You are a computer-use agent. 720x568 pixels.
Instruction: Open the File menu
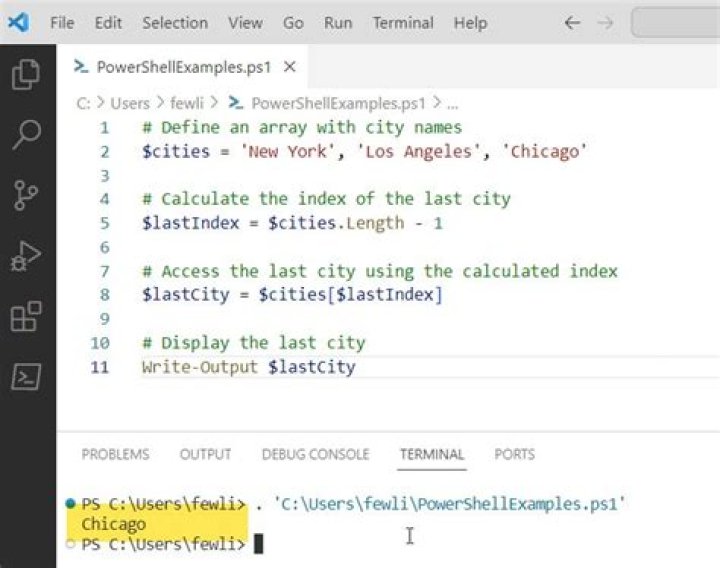click(x=62, y=22)
